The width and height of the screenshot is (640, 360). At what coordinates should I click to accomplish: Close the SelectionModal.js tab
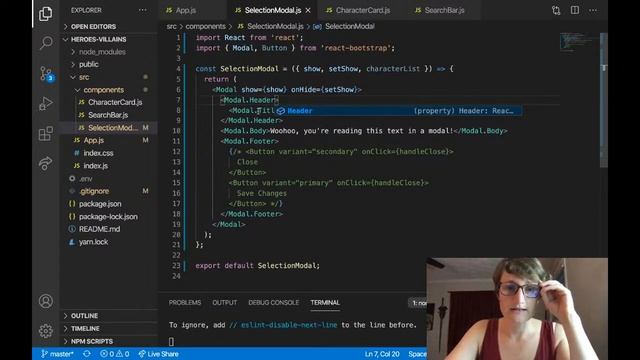308,10
